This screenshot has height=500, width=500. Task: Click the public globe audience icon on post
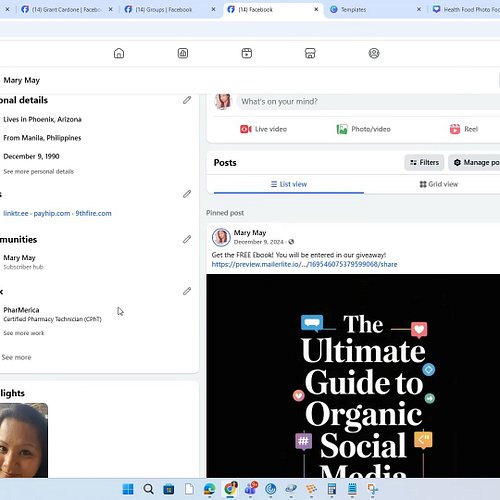pos(291,242)
